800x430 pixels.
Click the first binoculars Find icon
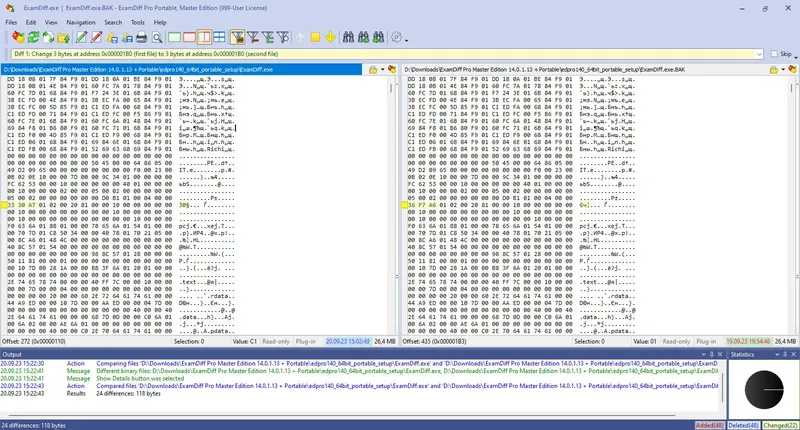point(348,37)
